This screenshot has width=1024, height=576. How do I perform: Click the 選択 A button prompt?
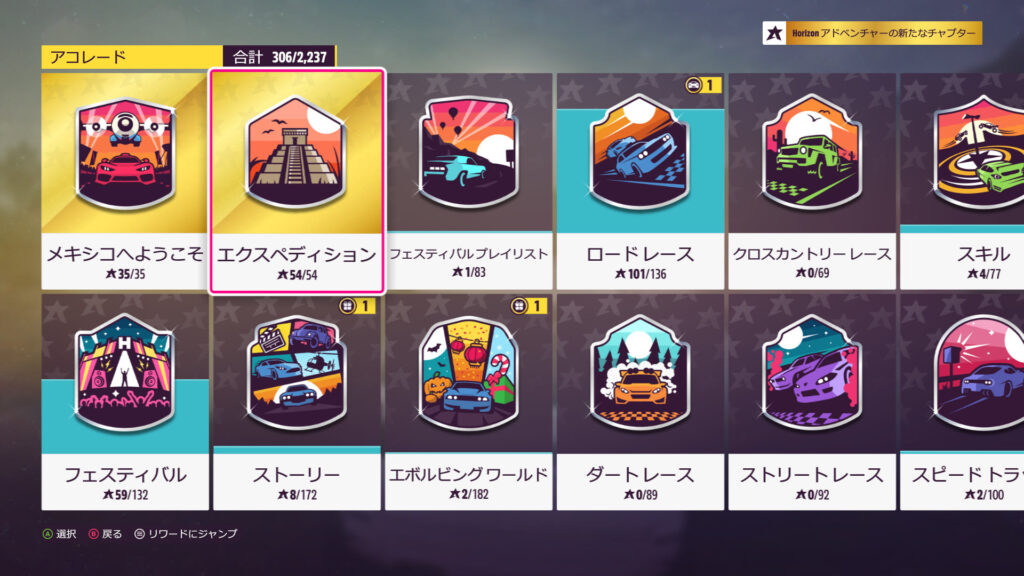coord(59,534)
